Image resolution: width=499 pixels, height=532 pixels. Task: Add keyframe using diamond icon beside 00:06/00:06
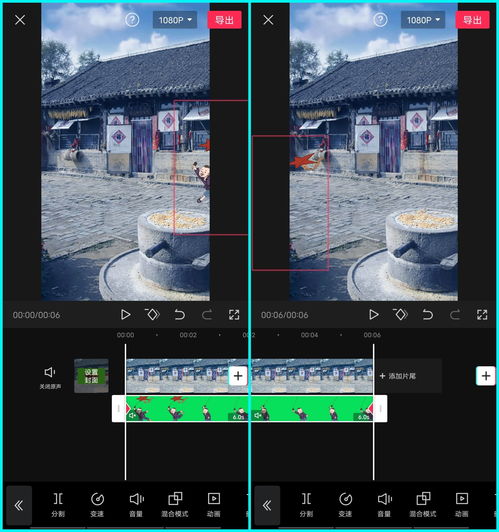[x=400, y=315]
